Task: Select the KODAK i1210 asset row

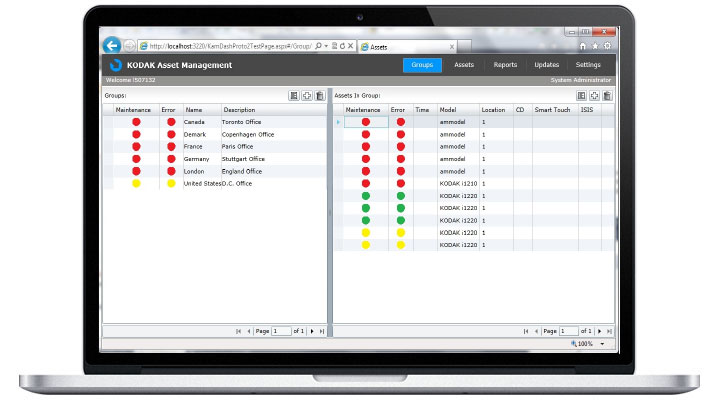Action: click(x=473, y=183)
